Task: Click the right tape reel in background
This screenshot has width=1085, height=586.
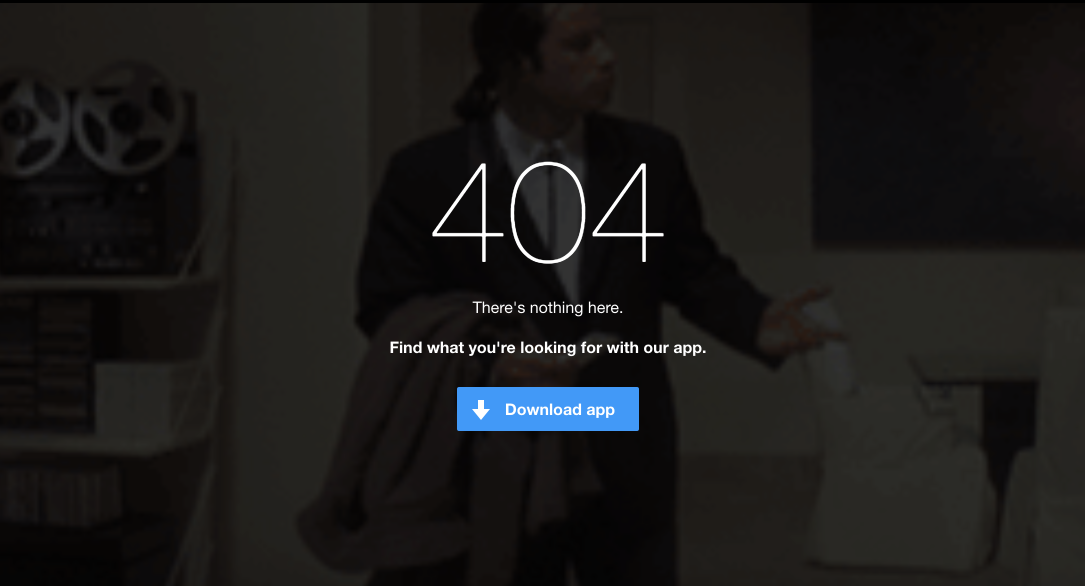Action: [129, 118]
